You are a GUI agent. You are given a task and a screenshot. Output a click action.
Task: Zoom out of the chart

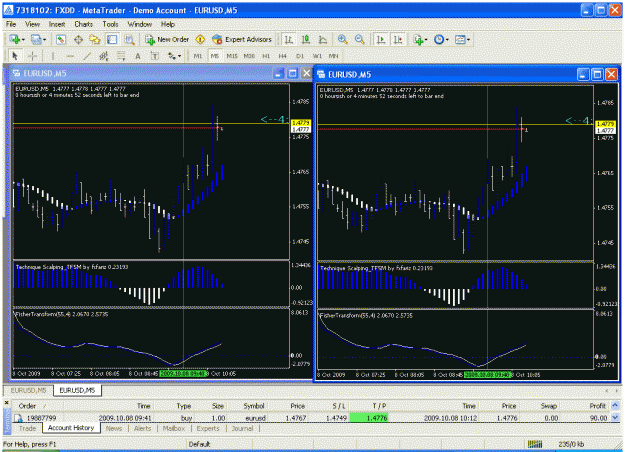click(360, 39)
